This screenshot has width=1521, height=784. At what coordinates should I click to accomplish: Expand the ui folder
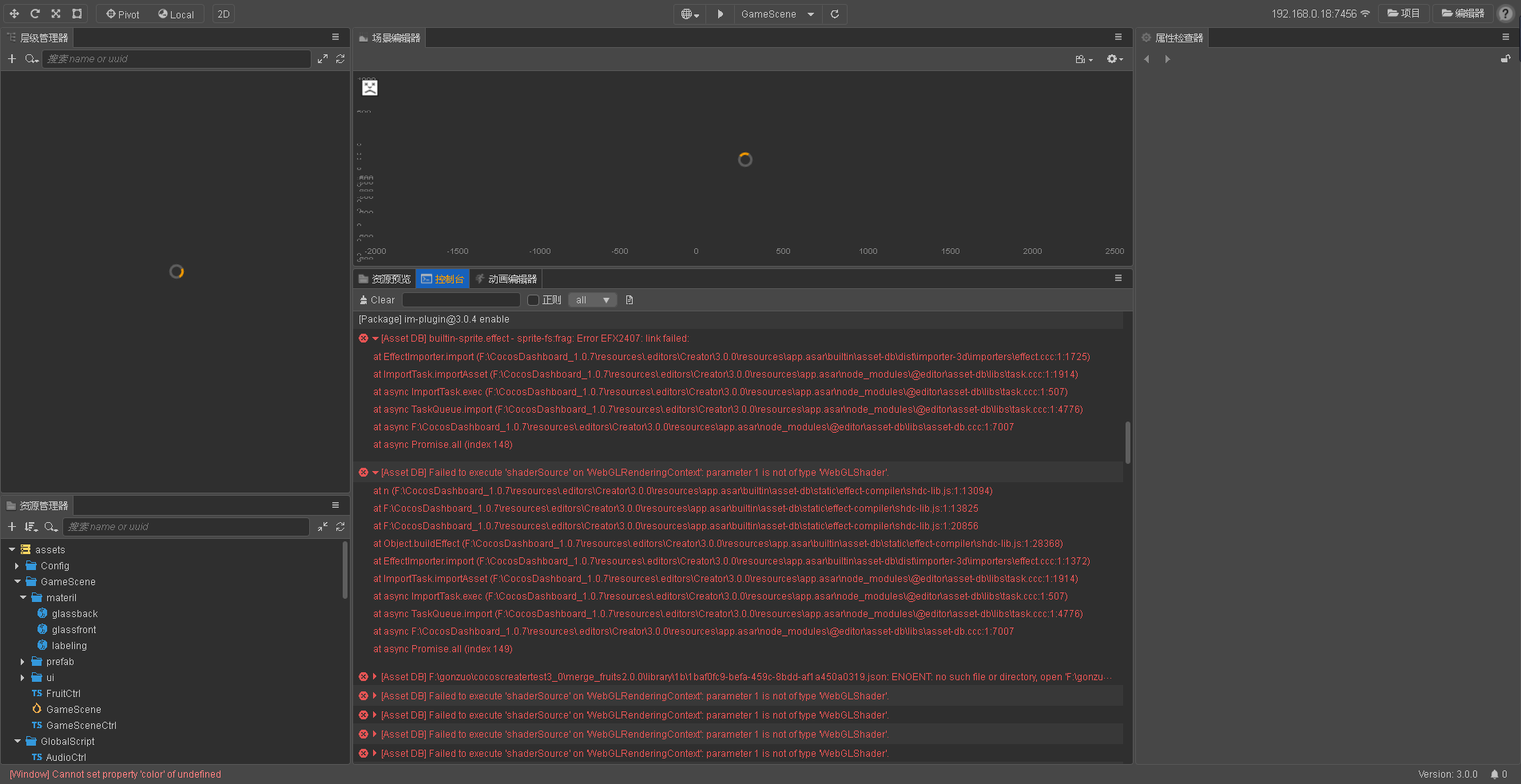[22, 678]
